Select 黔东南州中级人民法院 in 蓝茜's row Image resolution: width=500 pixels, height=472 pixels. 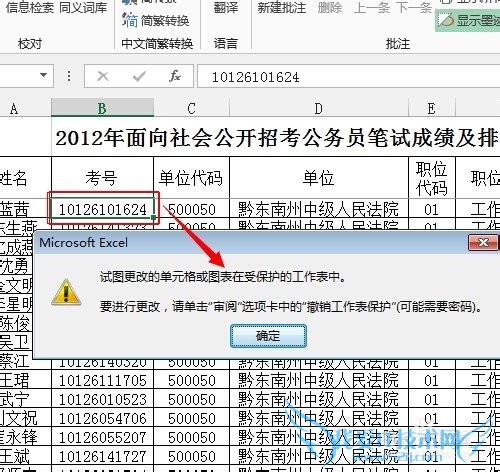[319, 209]
